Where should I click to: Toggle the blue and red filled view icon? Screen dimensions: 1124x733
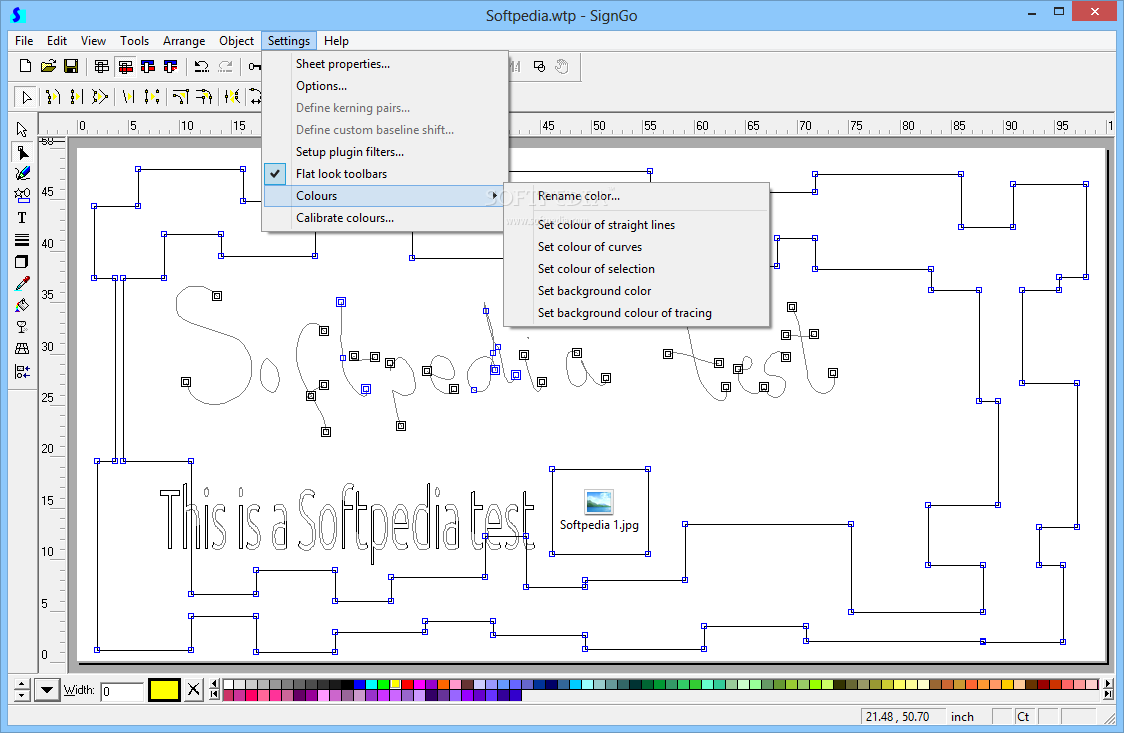(x=148, y=67)
